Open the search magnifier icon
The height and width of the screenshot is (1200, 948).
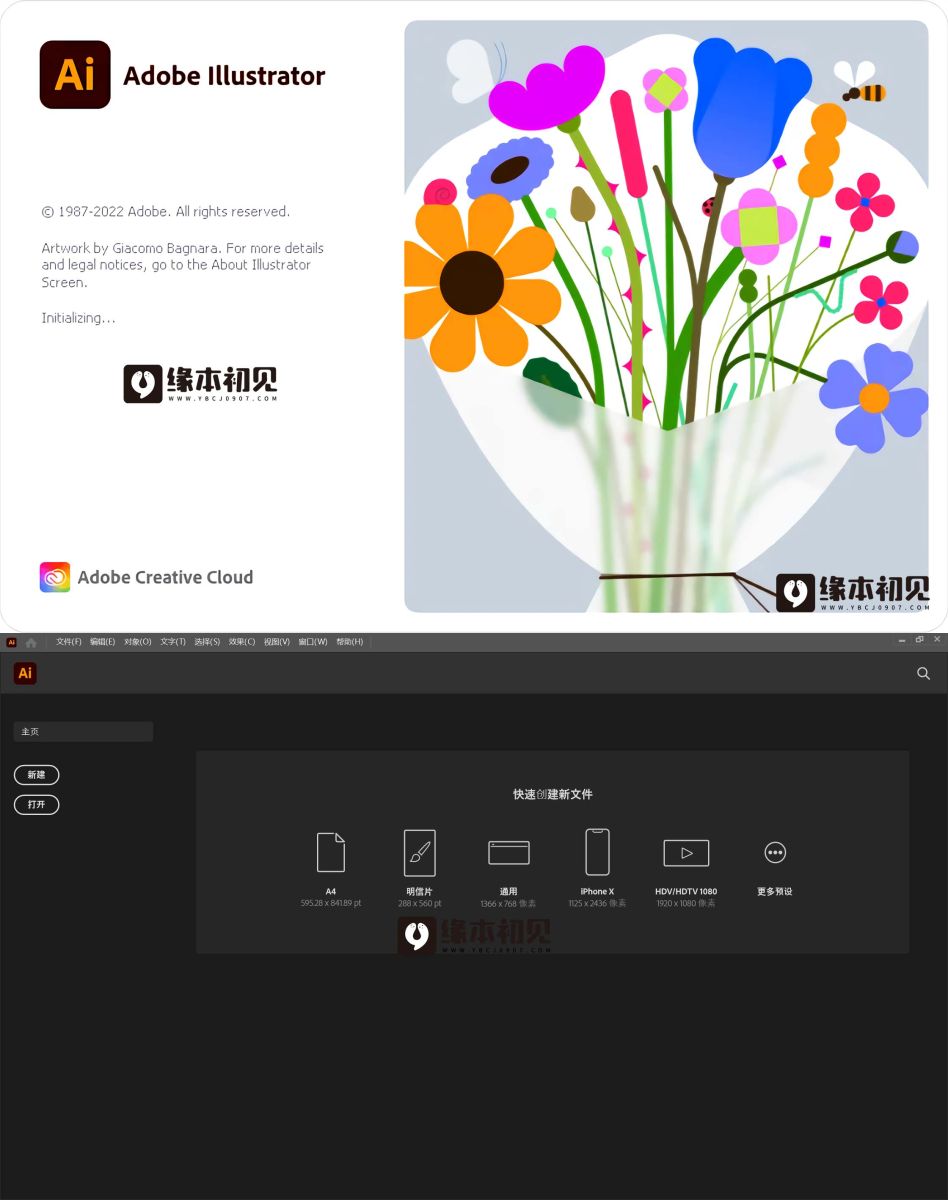924,673
